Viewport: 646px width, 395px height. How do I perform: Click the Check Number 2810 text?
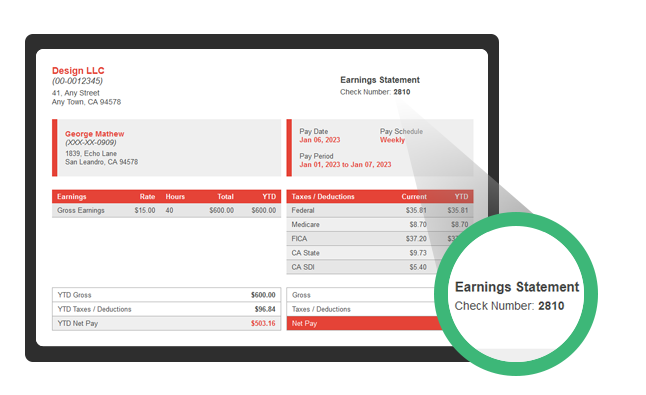pos(375,92)
